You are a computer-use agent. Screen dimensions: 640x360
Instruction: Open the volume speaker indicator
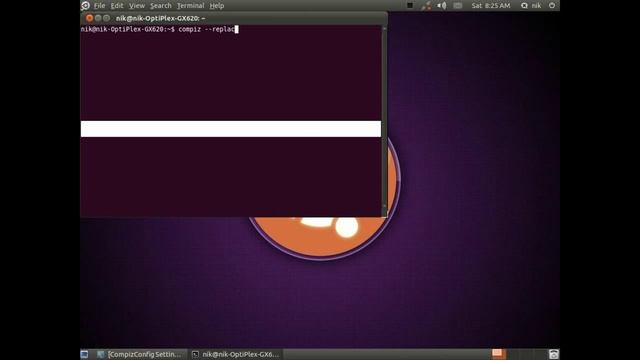coord(442,5)
